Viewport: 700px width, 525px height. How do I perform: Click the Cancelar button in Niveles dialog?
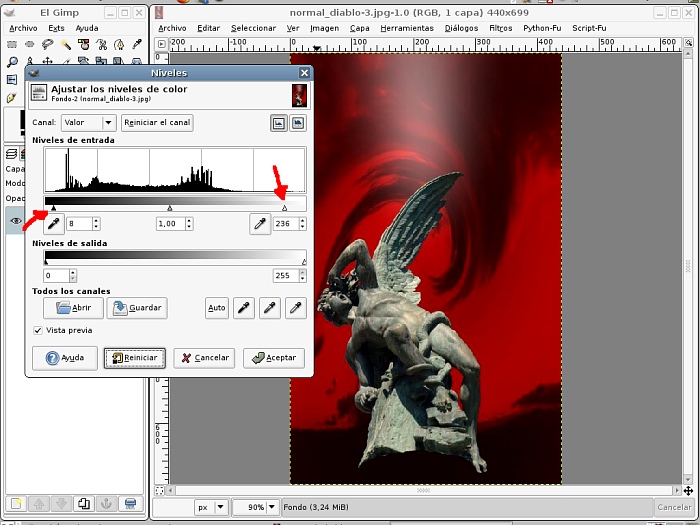point(204,358)
